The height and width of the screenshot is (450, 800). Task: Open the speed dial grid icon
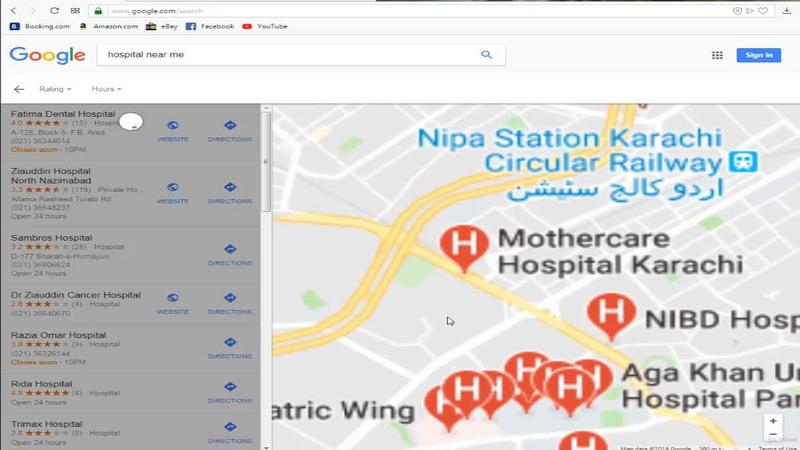point(75,11)
